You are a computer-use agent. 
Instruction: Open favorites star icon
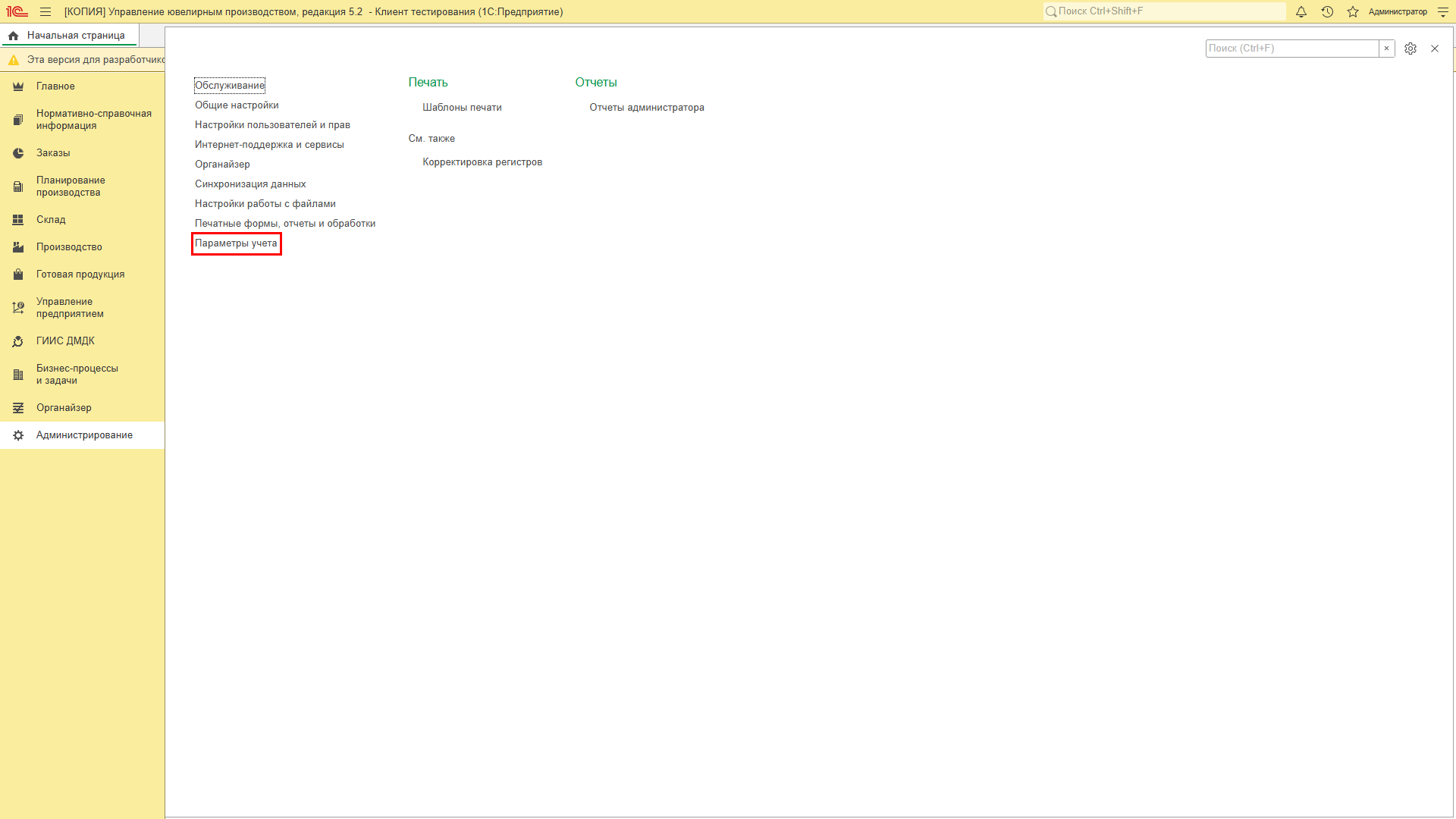tap(1353, 11)
